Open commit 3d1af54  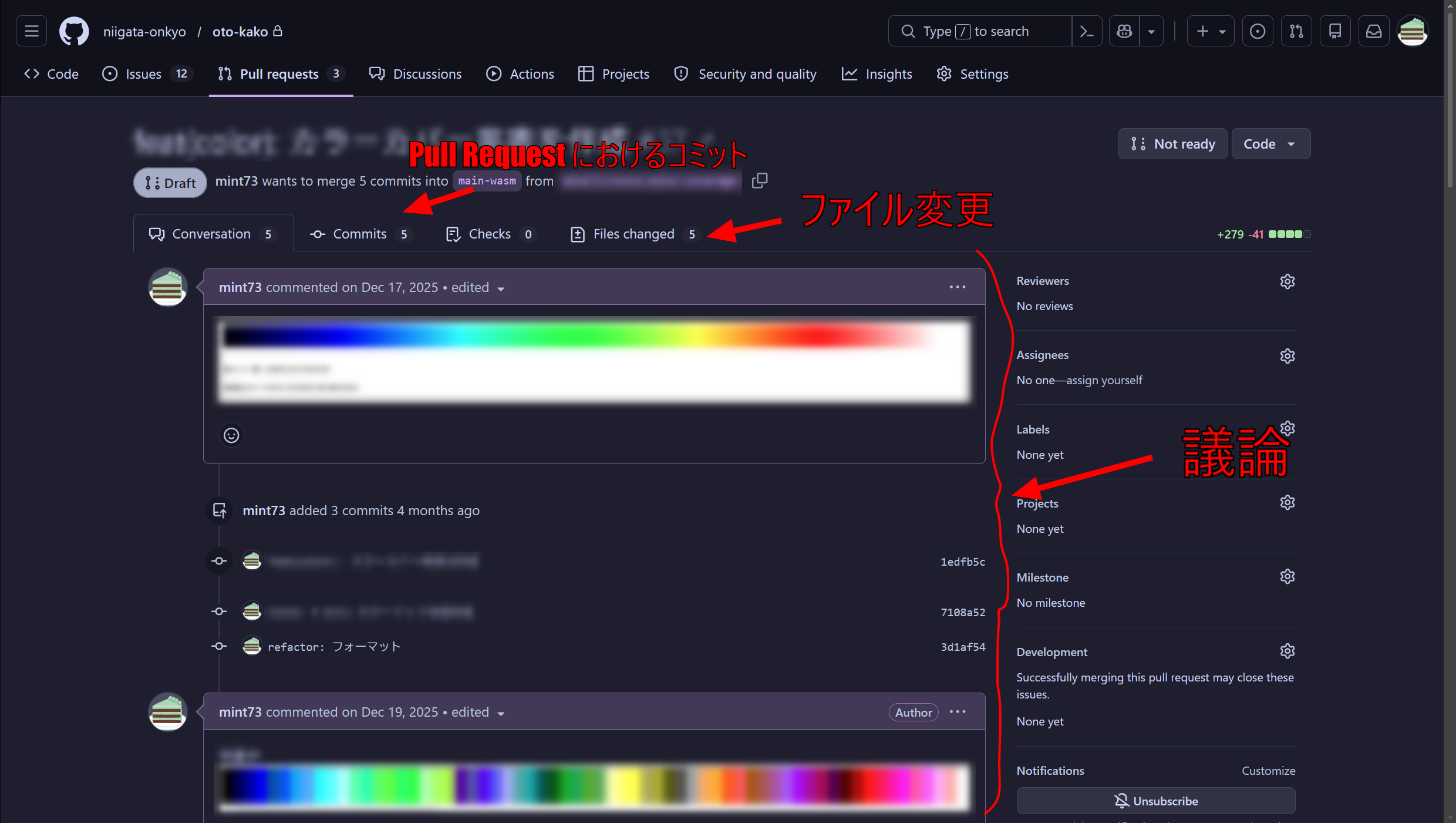point(963,647)
